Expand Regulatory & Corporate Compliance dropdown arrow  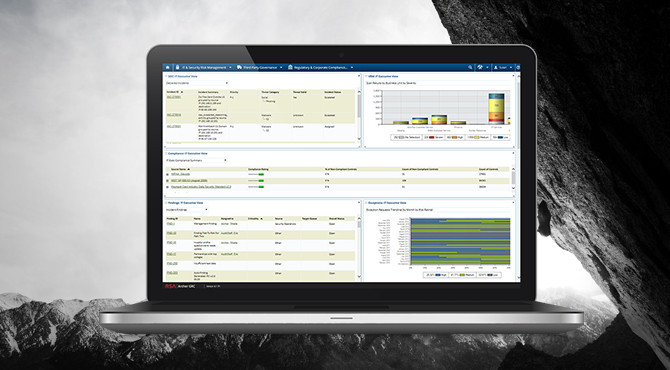(x=352, y=68)
